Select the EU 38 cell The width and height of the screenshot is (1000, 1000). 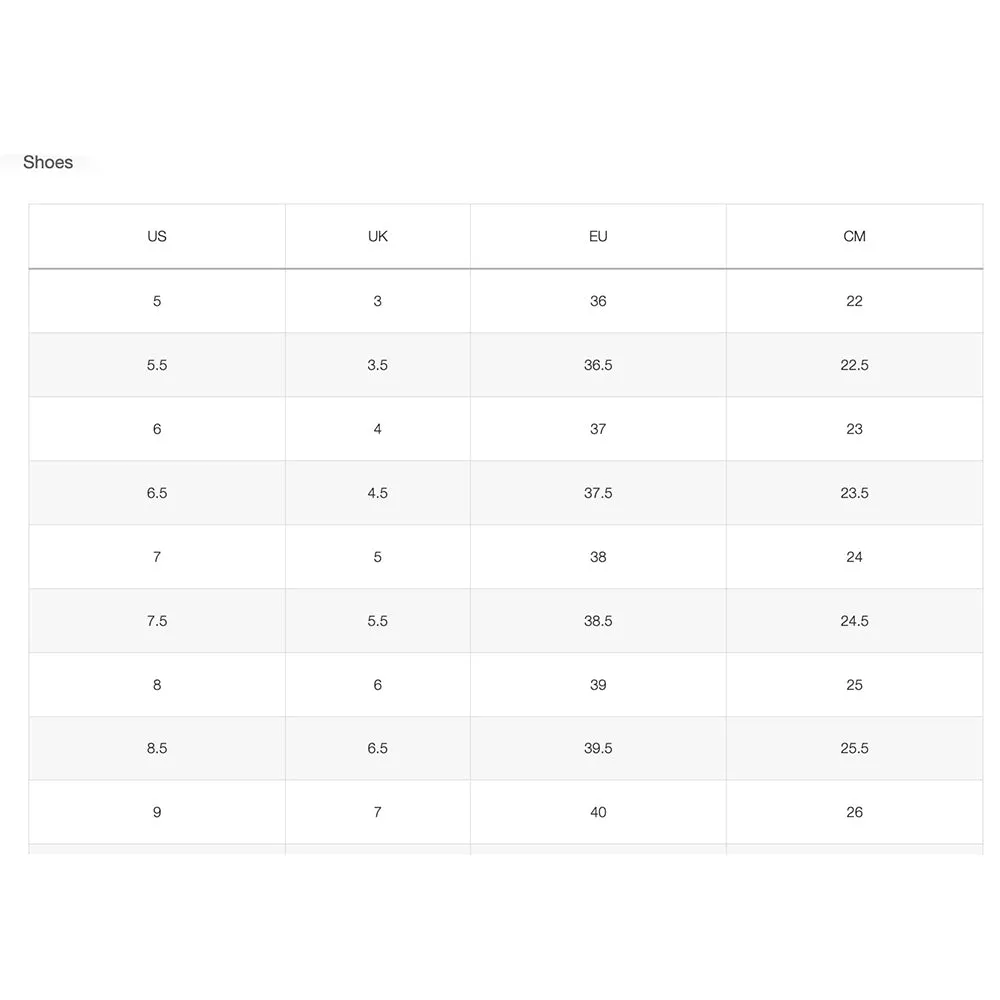(x=598, y=557)
